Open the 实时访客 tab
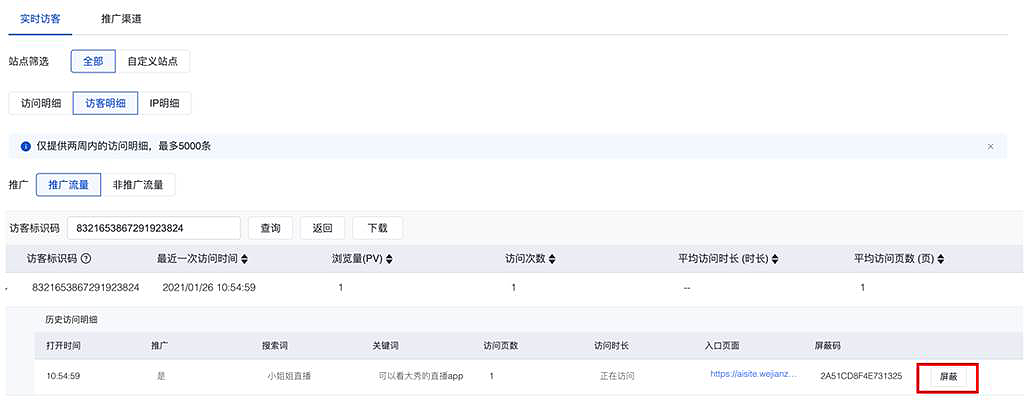The width and height of the screenshot is (1027, 414). 42,19
